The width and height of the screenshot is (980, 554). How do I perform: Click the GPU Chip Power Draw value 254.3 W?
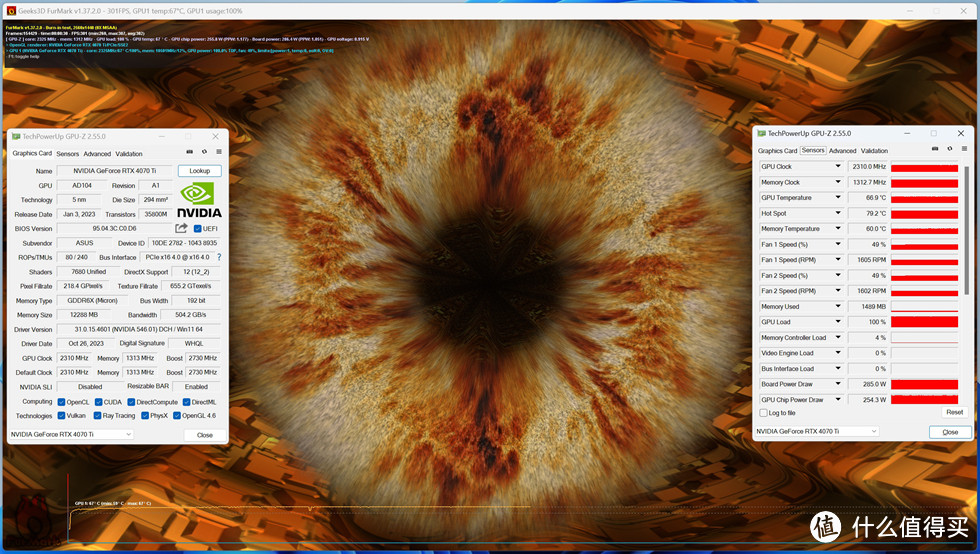tap(868, 400)
